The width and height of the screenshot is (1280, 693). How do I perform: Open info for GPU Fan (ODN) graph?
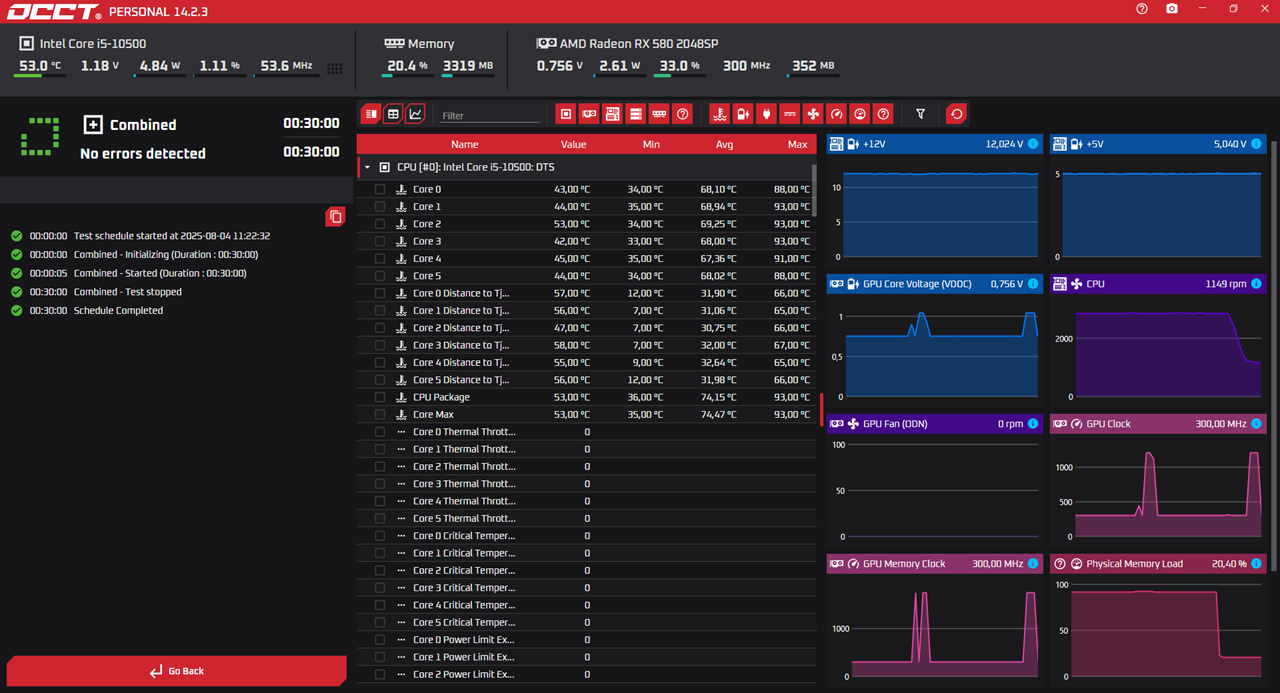pyautogui.click(x=1033, y=424)
